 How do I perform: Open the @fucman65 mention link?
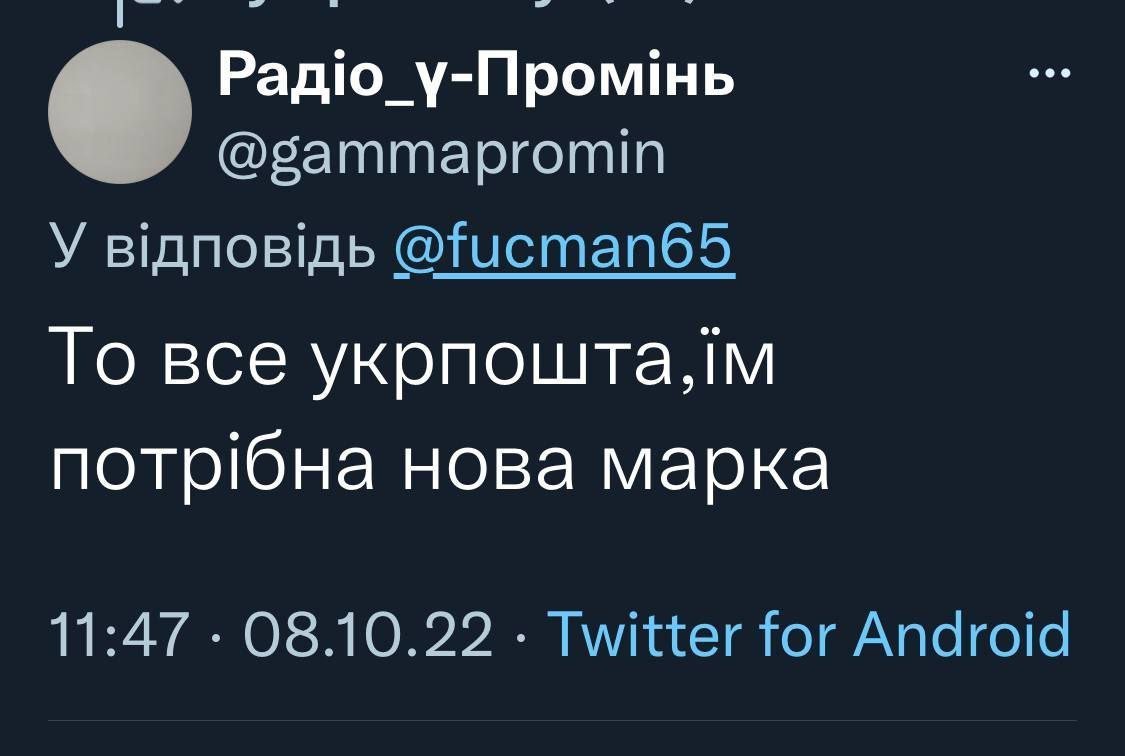565,248
